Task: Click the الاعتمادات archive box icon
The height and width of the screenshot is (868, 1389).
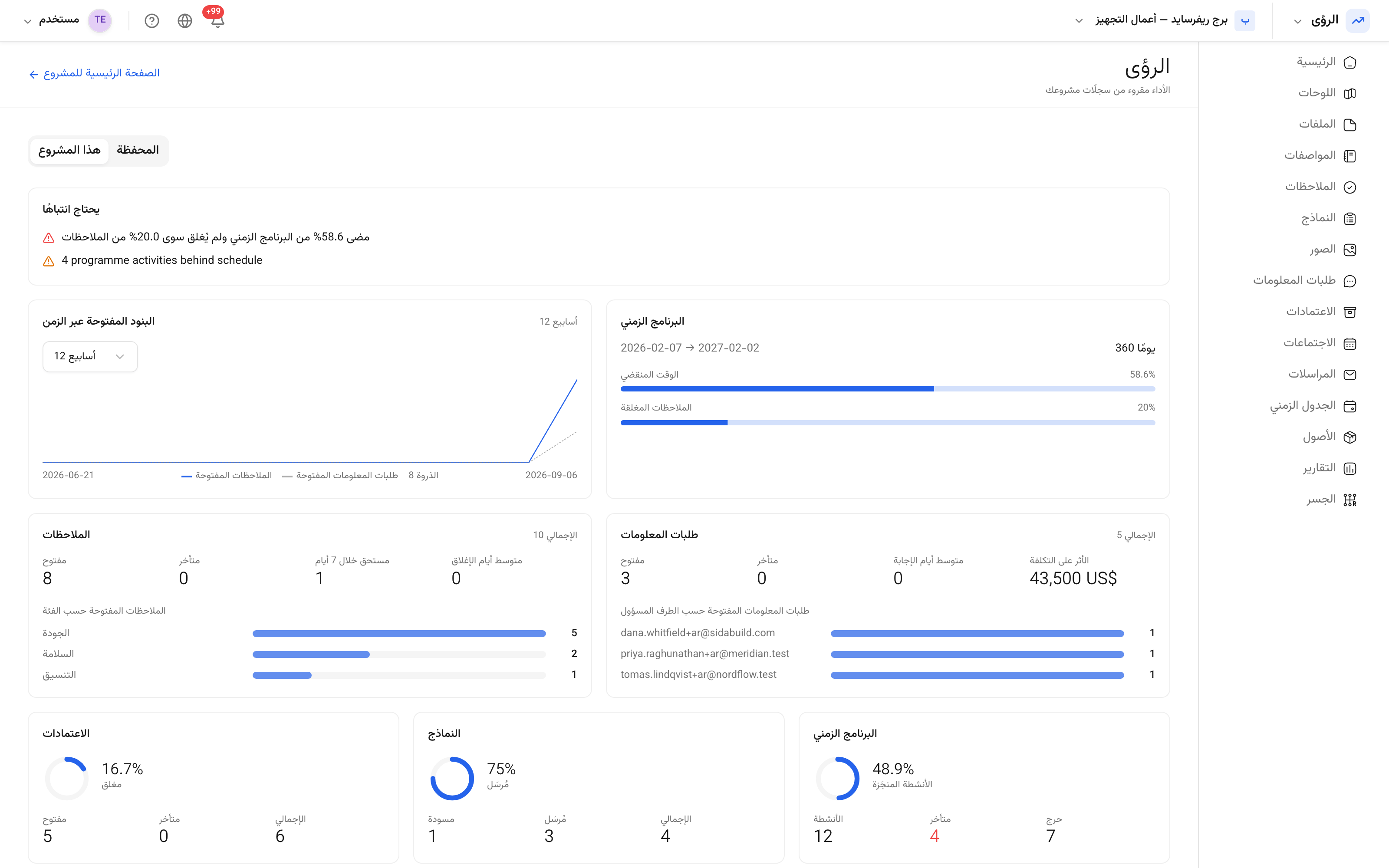Action: [x=1350, y=312]
